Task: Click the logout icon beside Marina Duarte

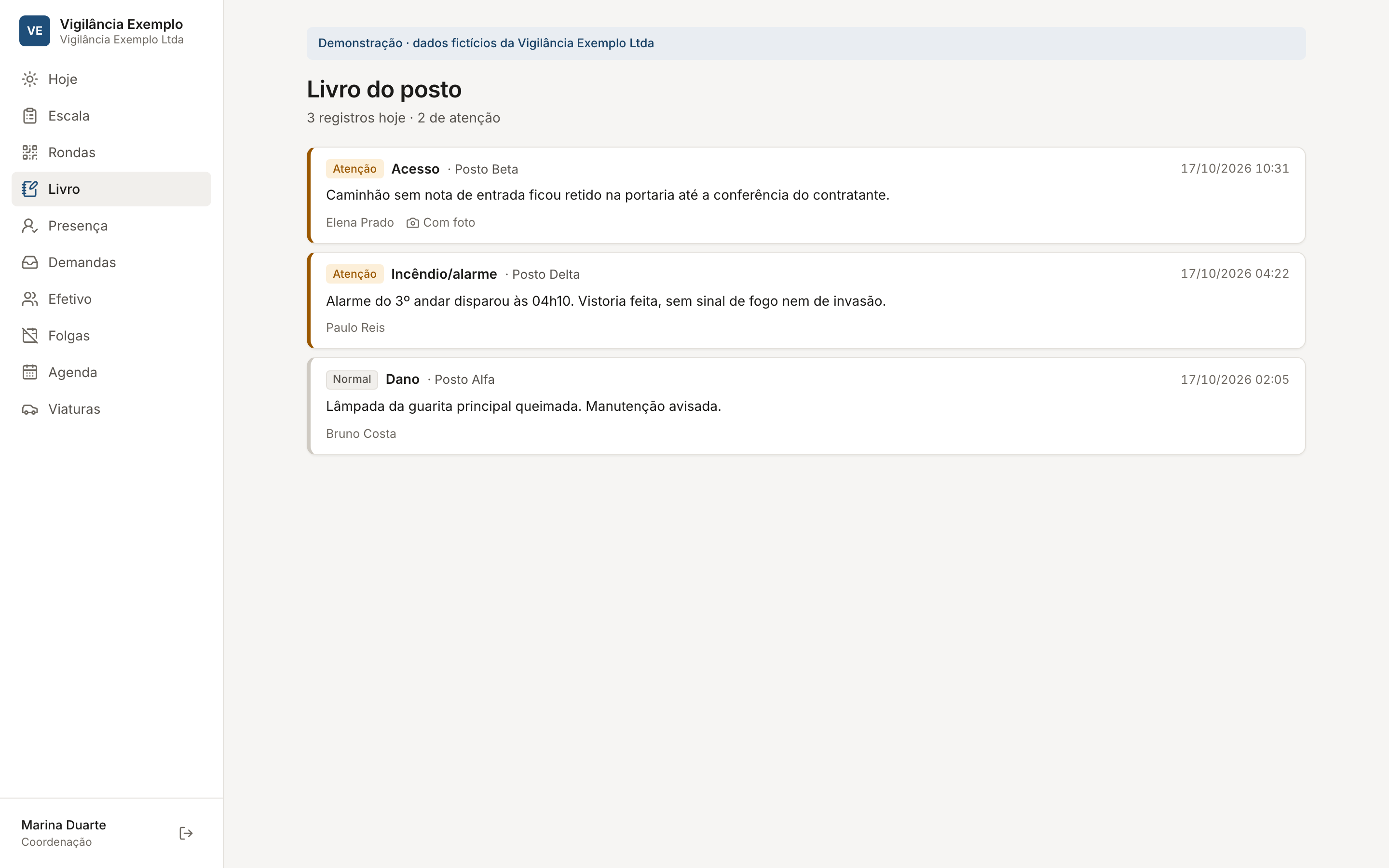Action: [x=186, y=833]
